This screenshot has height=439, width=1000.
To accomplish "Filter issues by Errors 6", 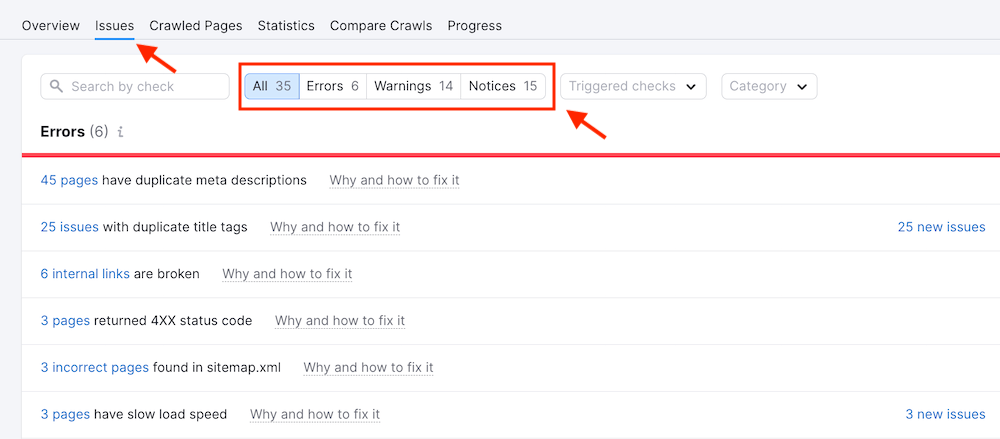I will pos(332,86).
